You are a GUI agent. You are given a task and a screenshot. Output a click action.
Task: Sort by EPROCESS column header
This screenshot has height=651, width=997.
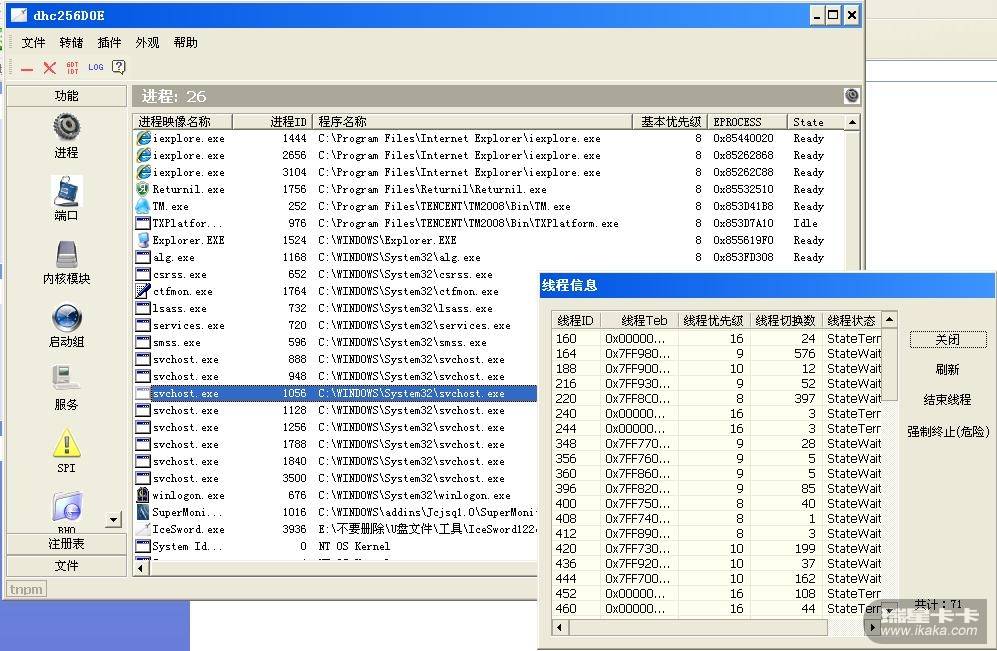point(747,121)
